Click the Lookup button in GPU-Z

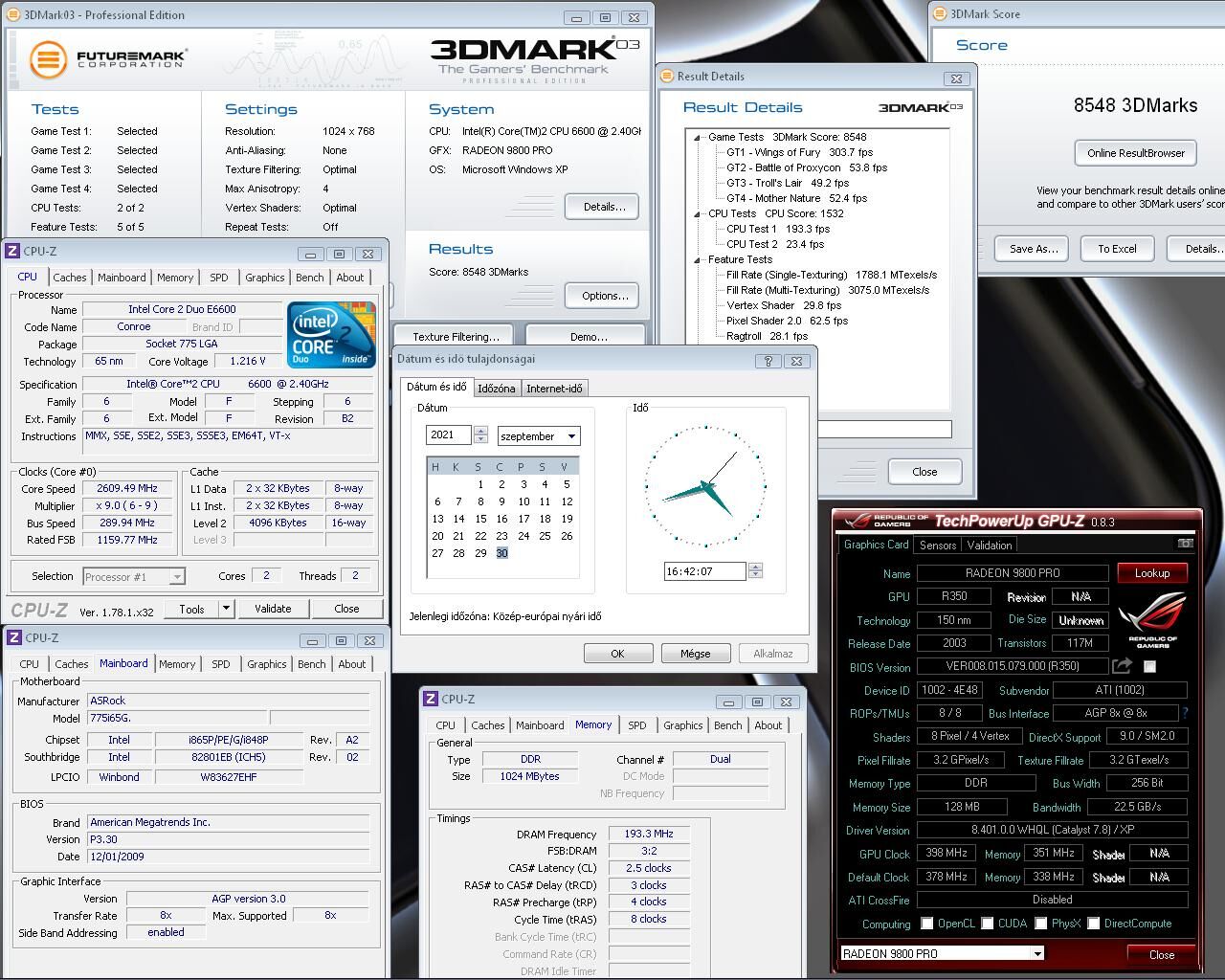1152,572
